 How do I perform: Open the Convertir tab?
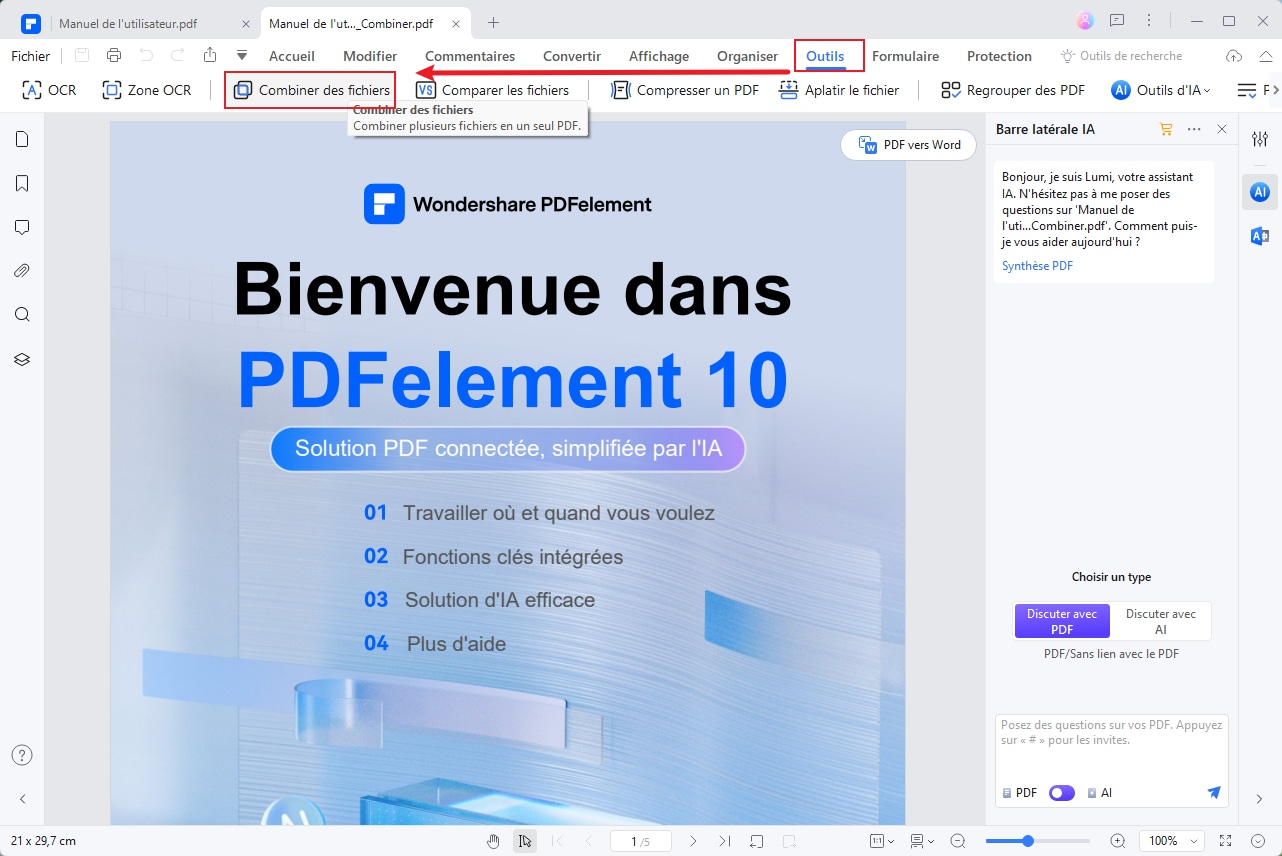[572, 56]
